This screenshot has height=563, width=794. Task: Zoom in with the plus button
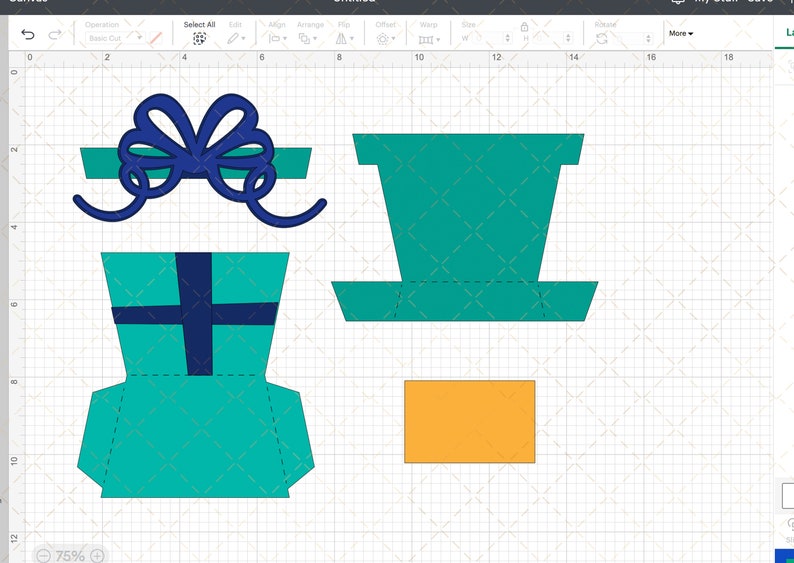pyautogui.click(x=97, y=556)
